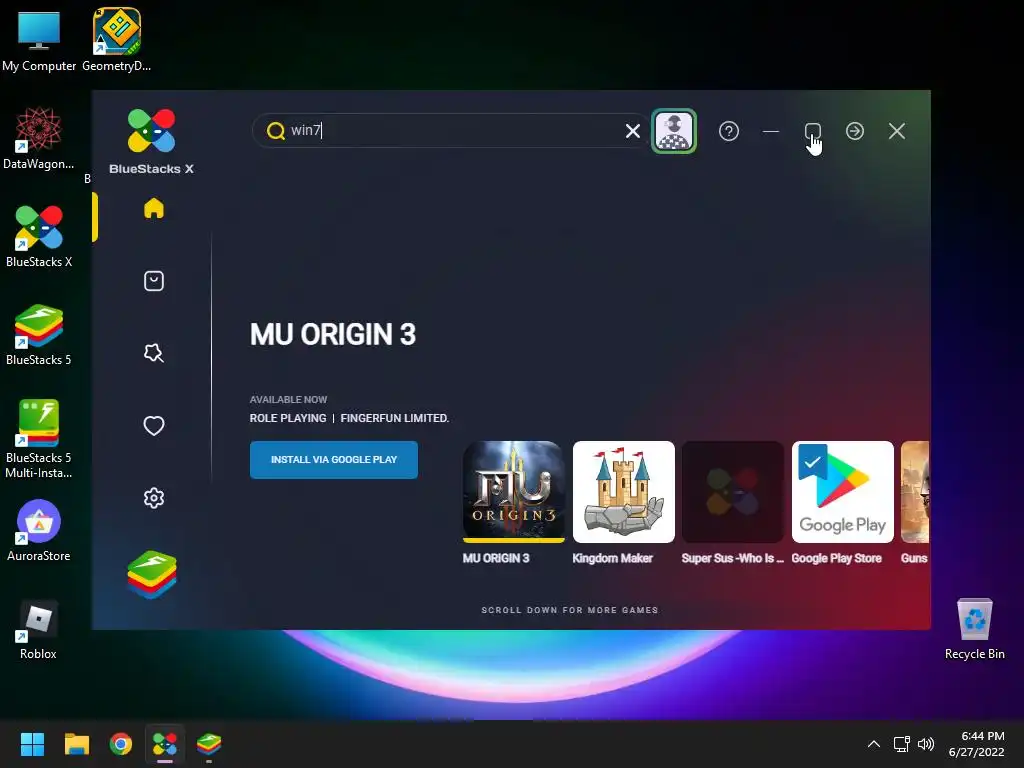Open the Windows Start menu
This screenshot has width=1024, height=768.
[x=32, y=744]
